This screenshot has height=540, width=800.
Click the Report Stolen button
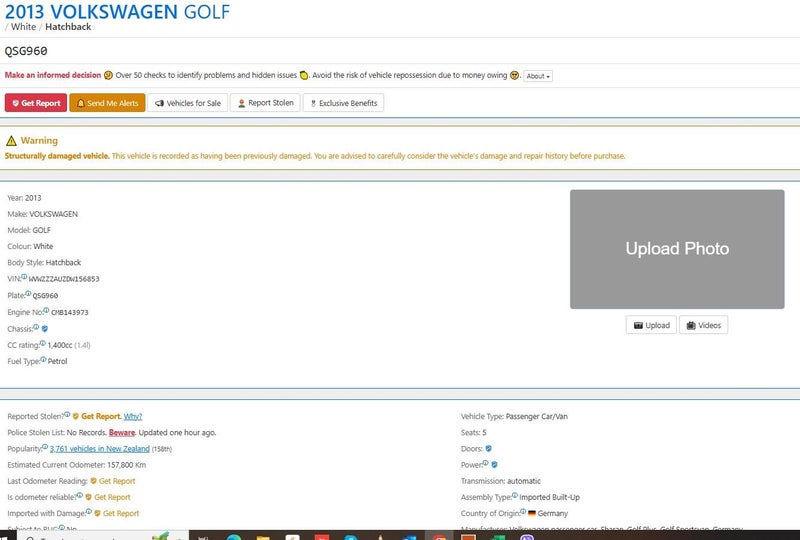265,103
